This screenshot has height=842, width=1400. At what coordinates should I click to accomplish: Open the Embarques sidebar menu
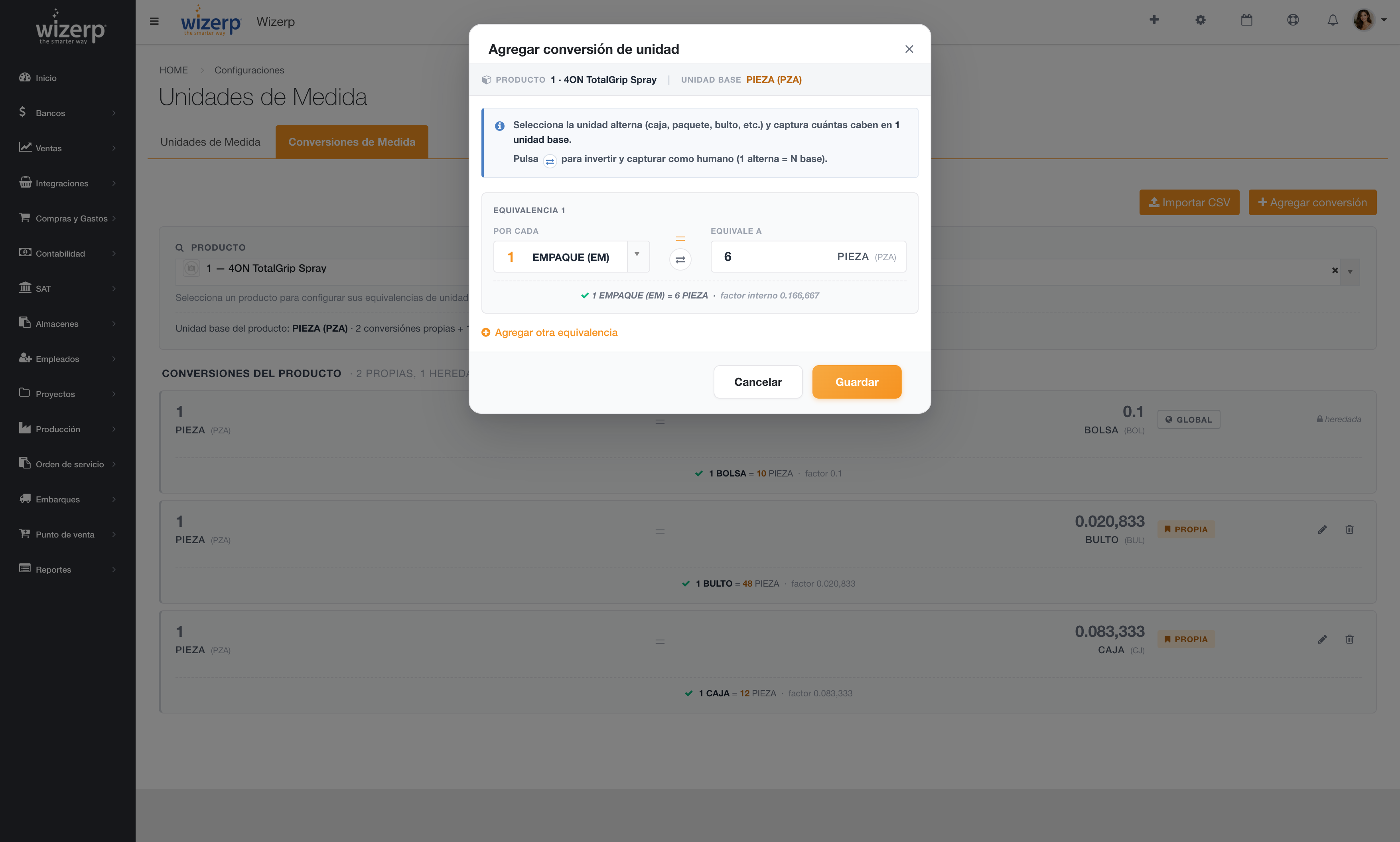[67, 500]
